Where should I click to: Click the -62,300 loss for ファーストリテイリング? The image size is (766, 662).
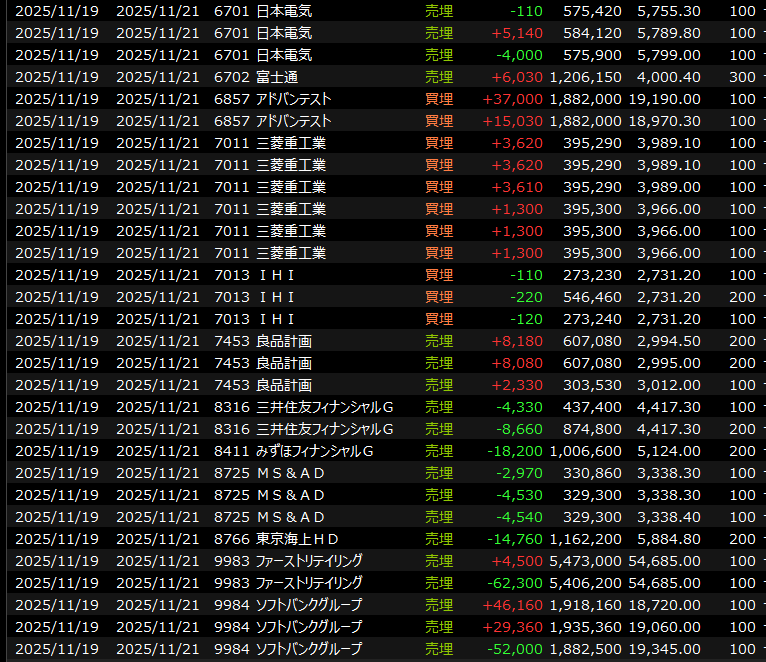(x=515, y=583)
